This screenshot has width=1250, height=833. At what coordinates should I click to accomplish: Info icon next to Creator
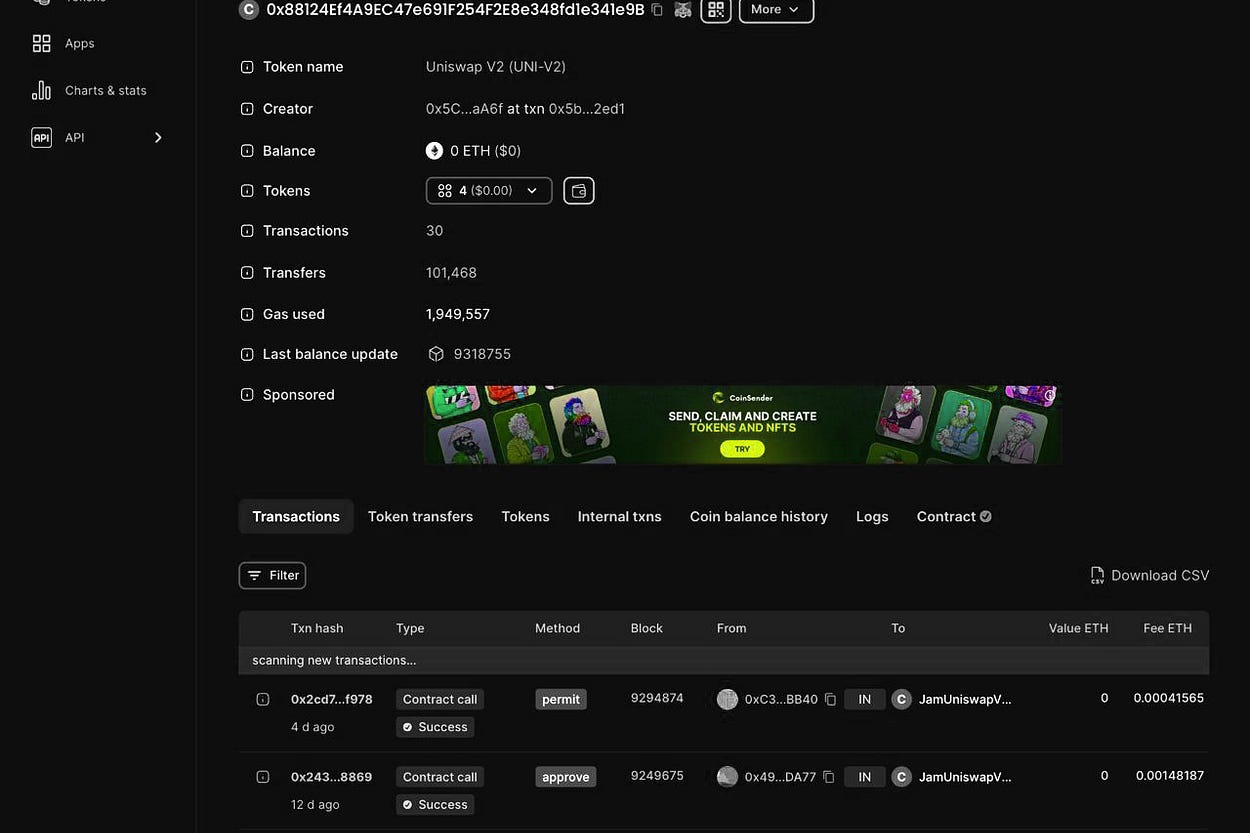(247, 109)
